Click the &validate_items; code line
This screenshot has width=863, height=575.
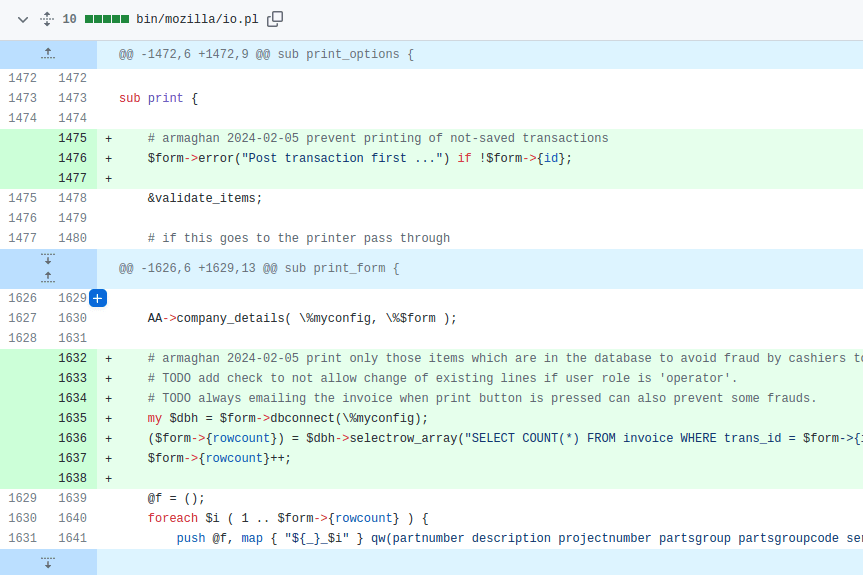pyautogui.click(x=204, y=198)
